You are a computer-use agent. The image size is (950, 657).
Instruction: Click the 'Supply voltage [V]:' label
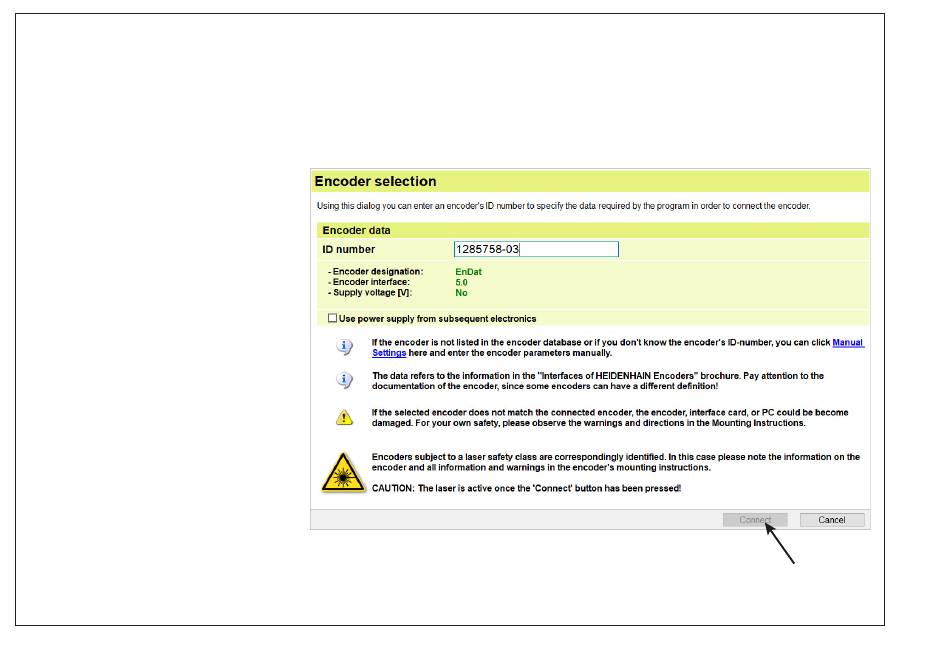pyautogui.click(x=370, y=293)
